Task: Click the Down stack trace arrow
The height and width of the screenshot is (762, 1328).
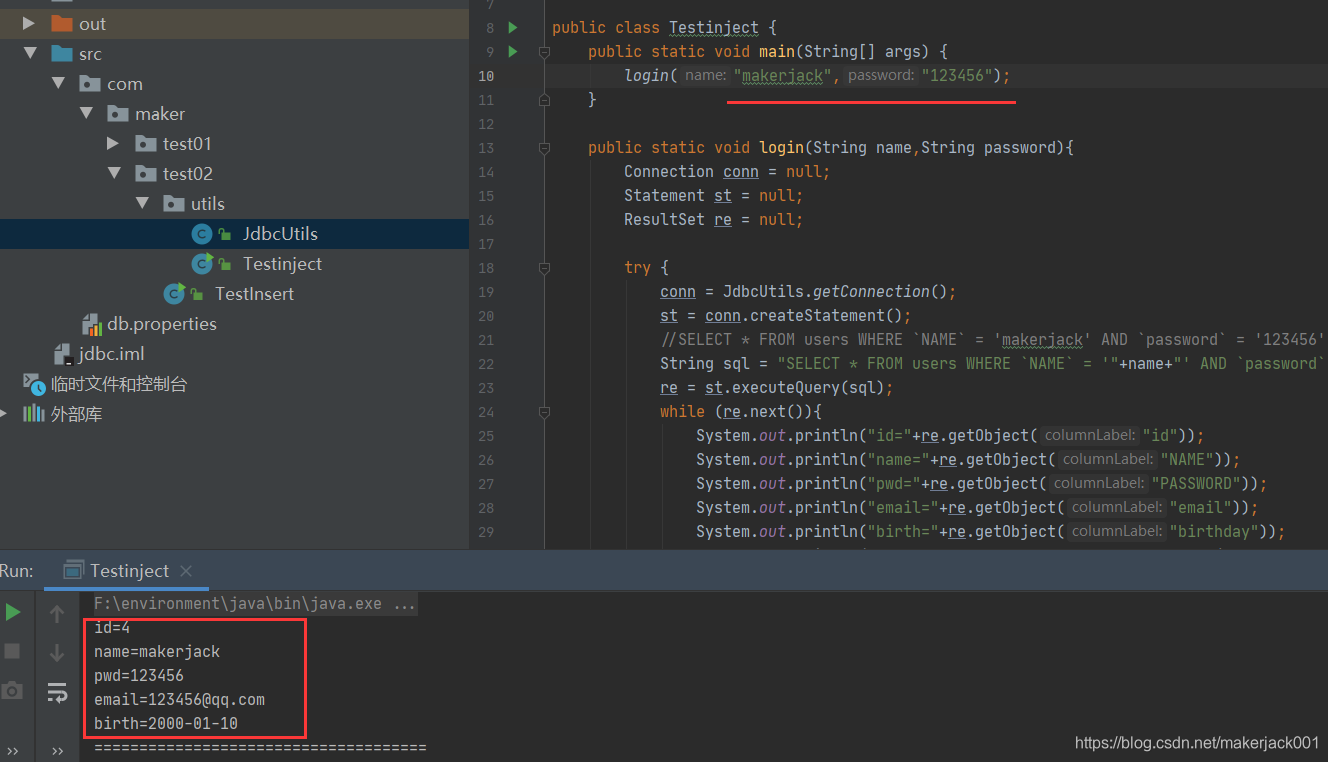Action: pos(57,652)
